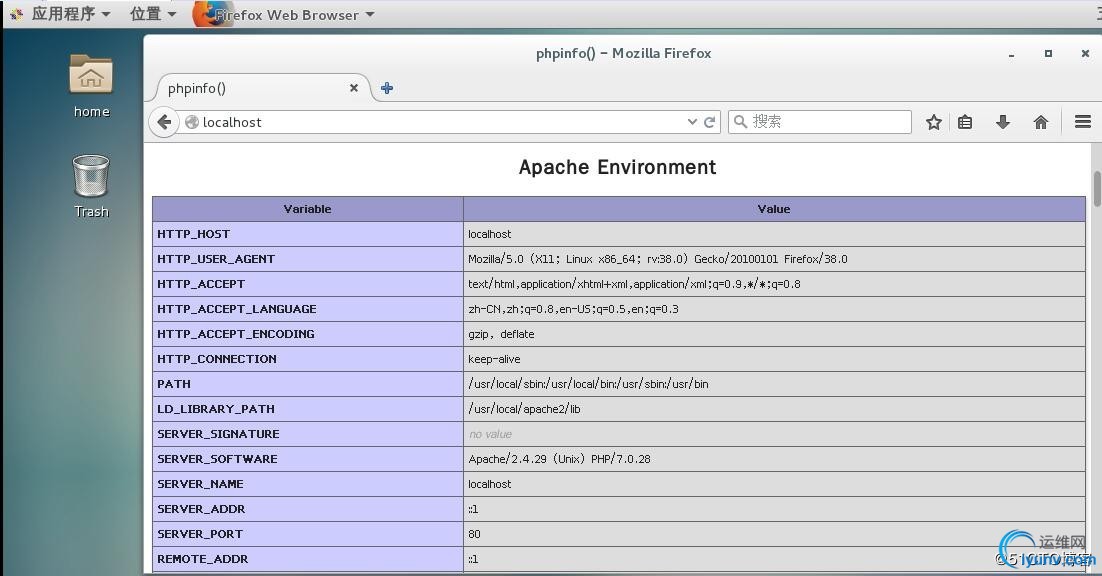Image resolution: width=1102 pixels, height=576 pixels.
Task: Click the HTTP_ACCEPT variable cell
Action: tap(308, 284)
